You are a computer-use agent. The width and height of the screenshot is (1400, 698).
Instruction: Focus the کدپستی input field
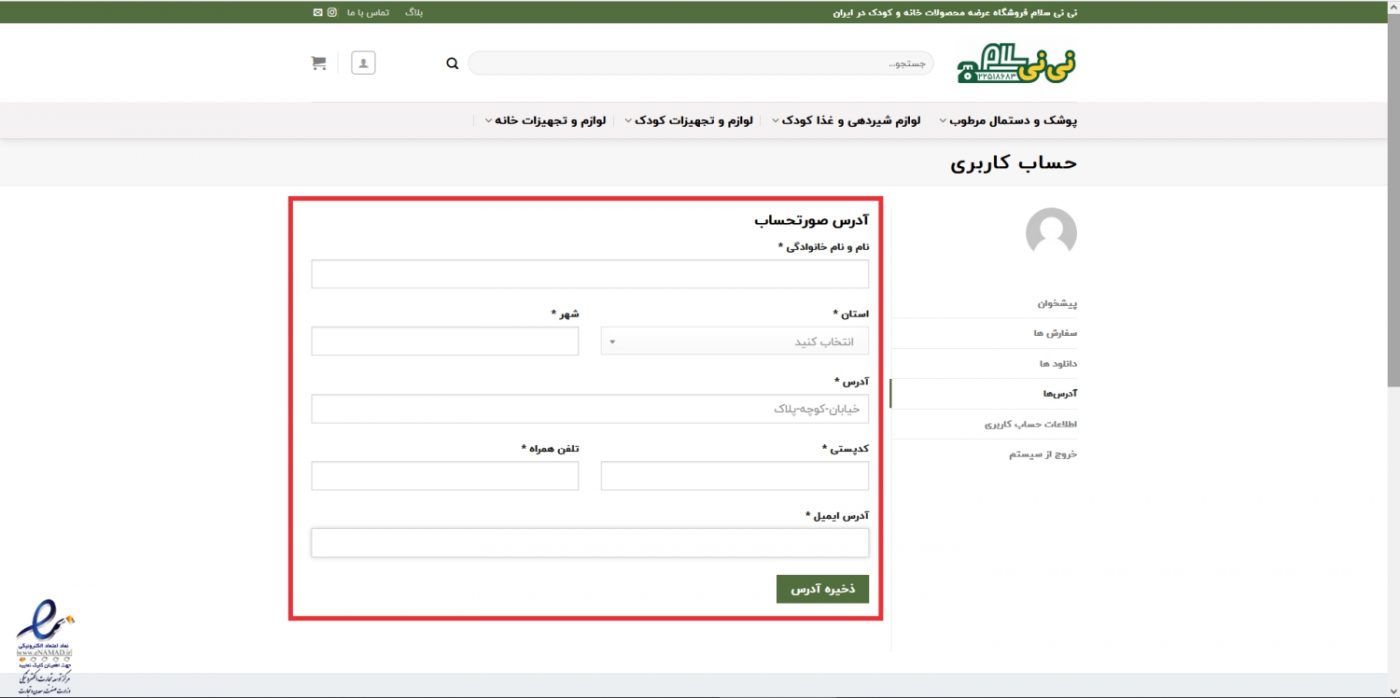(734, 476)
